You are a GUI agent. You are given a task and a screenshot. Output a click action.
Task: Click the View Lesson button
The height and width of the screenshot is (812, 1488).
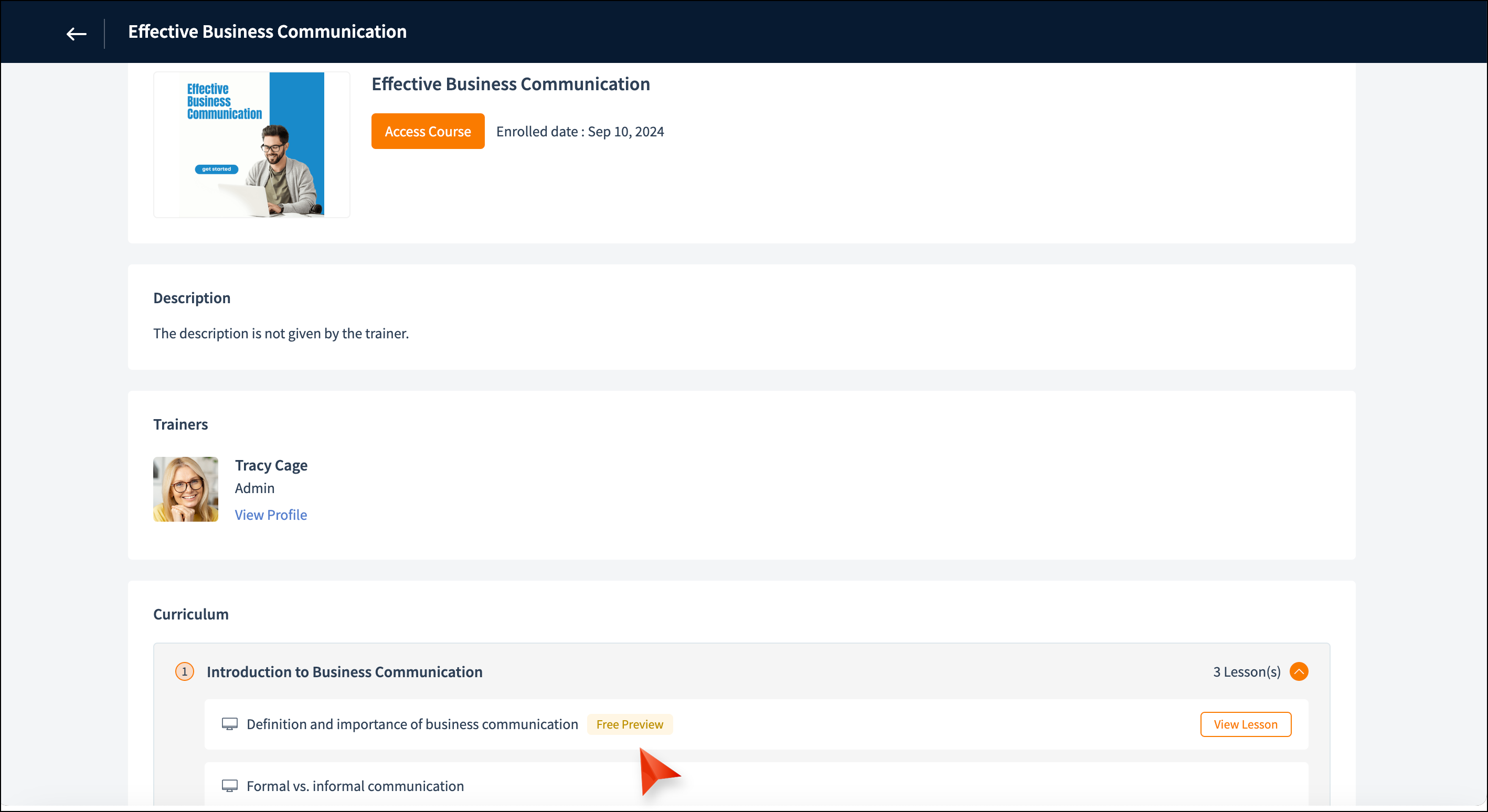coord(1245,724)
